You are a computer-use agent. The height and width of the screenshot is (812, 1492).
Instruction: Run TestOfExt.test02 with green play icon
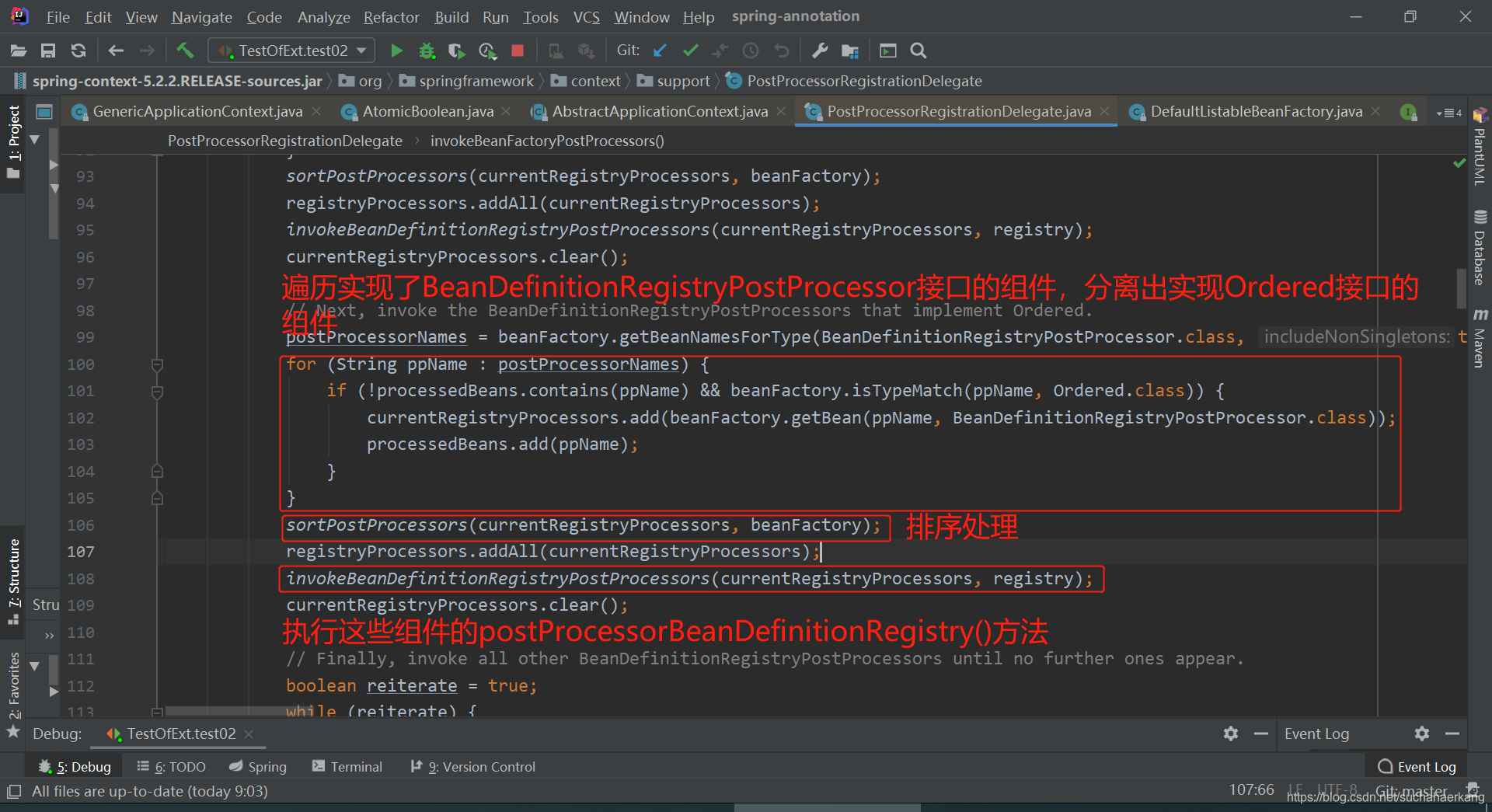[396, 51]
